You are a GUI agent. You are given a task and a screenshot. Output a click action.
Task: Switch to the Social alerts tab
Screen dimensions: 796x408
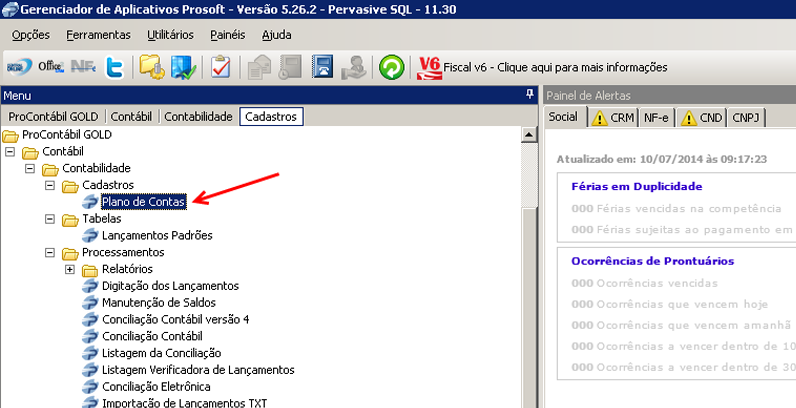[563, 117]
